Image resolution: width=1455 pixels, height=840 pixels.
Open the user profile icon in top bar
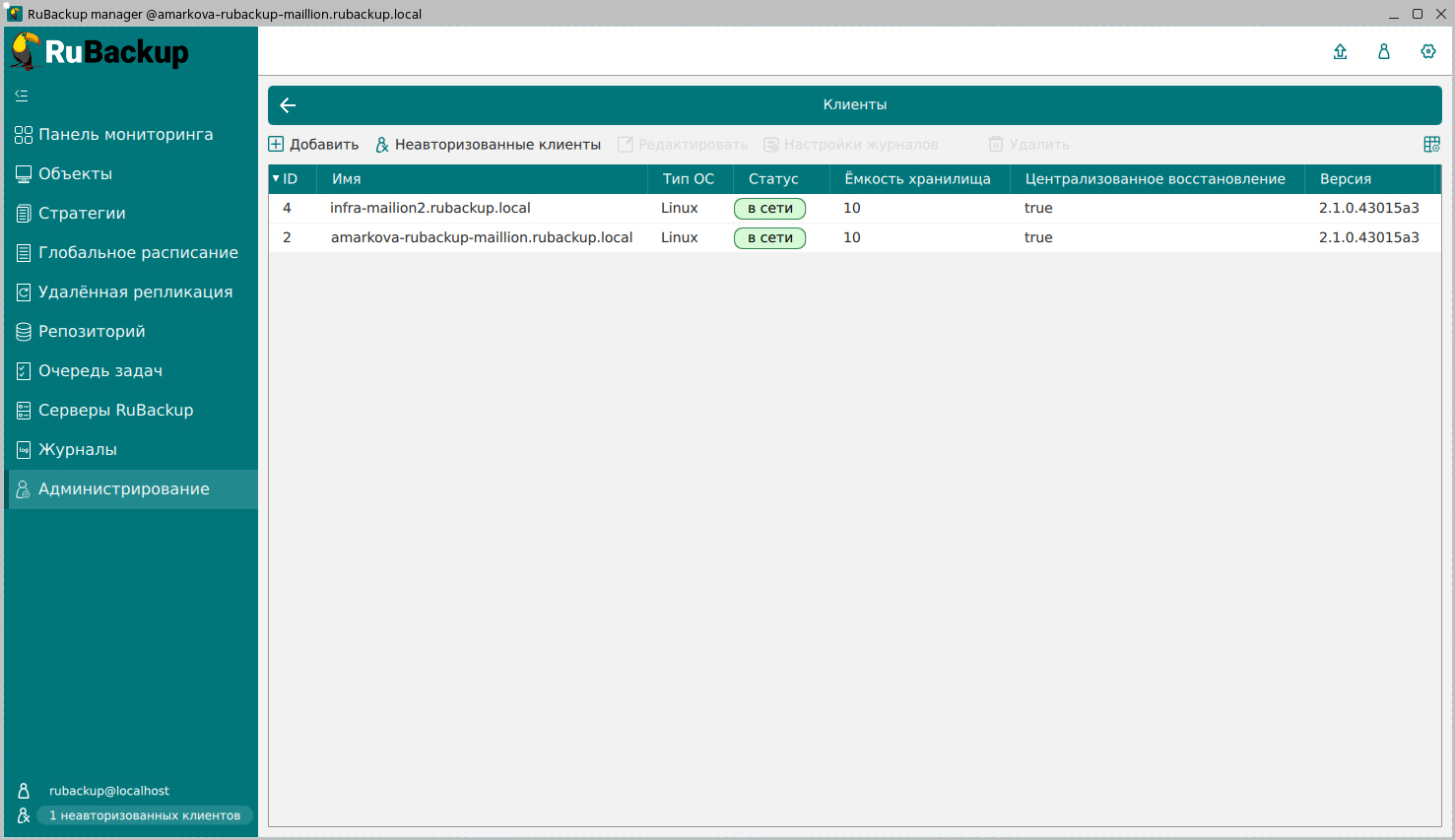tap(1383, 51)
